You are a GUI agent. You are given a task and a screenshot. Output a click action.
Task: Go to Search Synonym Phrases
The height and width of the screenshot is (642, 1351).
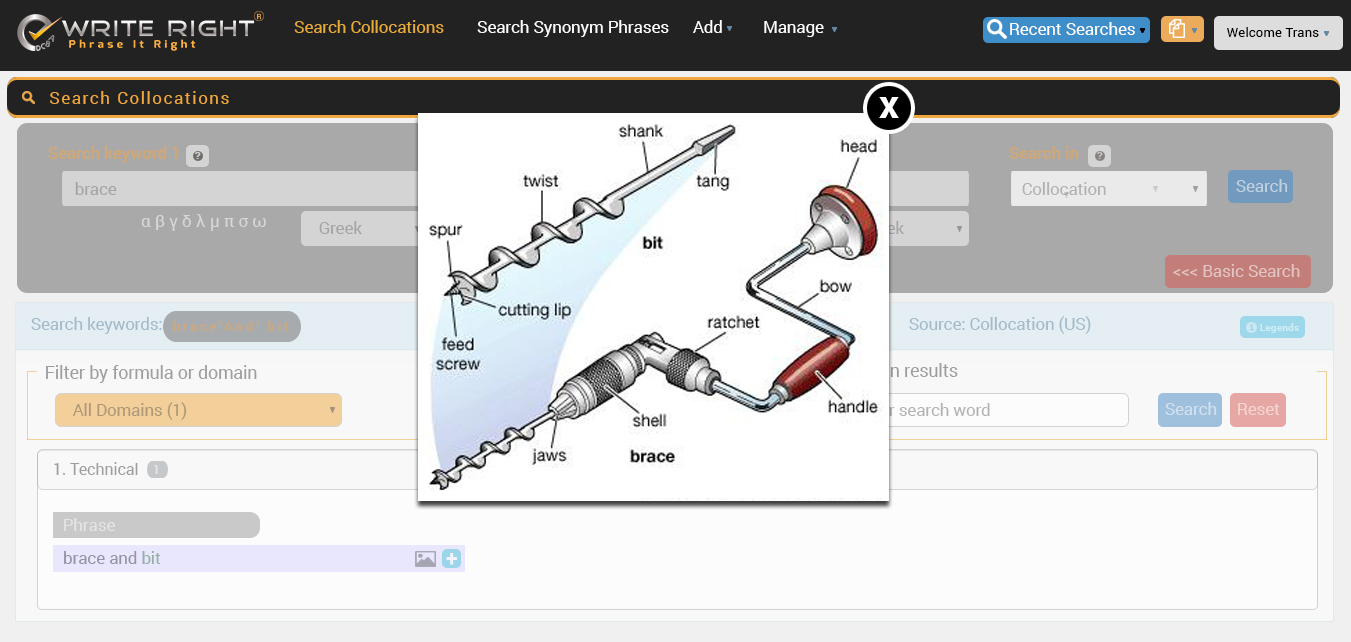[x=572, y=28]
